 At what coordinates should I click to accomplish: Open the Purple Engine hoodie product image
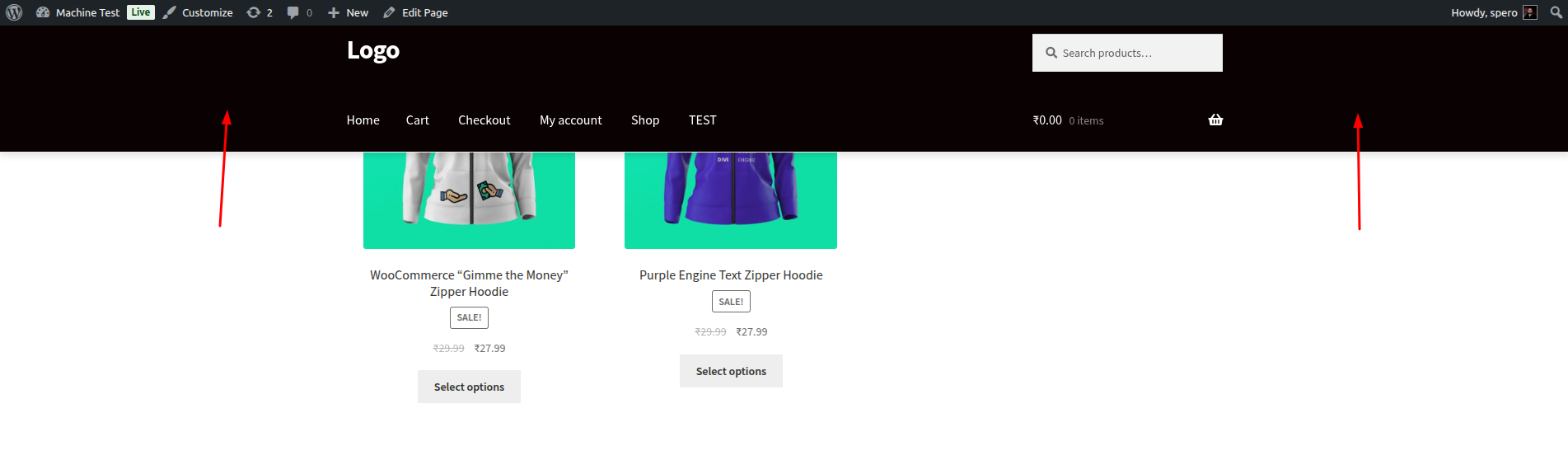(x=730, y=199)
